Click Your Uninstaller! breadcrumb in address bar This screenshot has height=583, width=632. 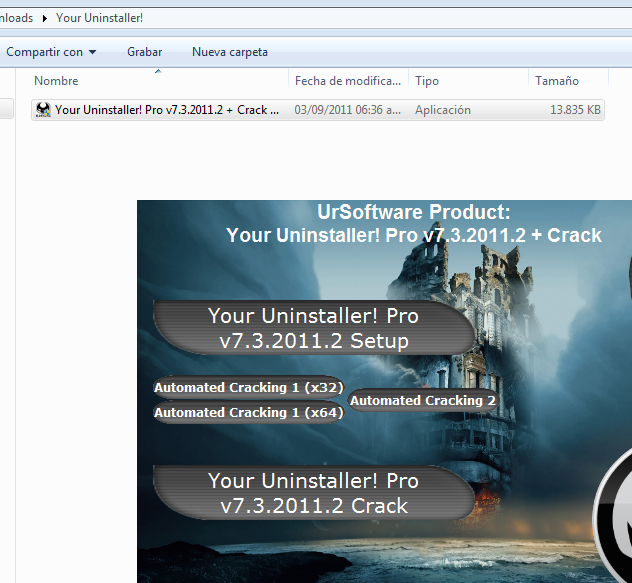click(x=99, y=18)
